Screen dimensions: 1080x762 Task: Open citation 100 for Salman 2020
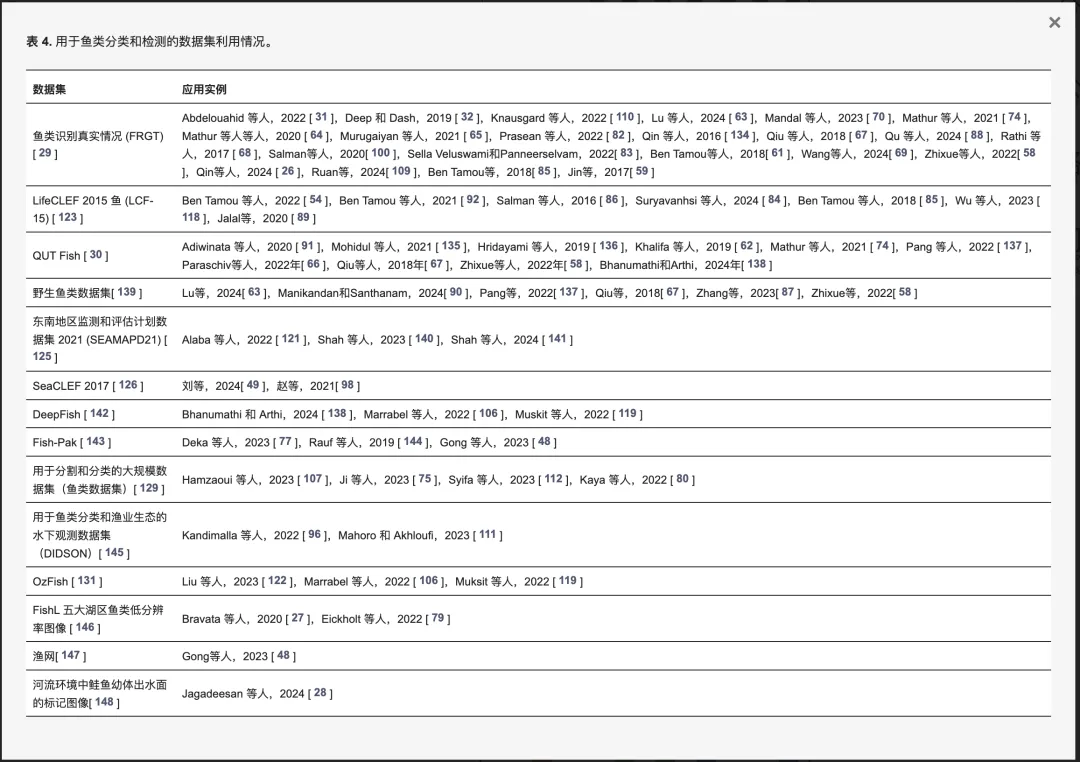click(x=381, y=153)
